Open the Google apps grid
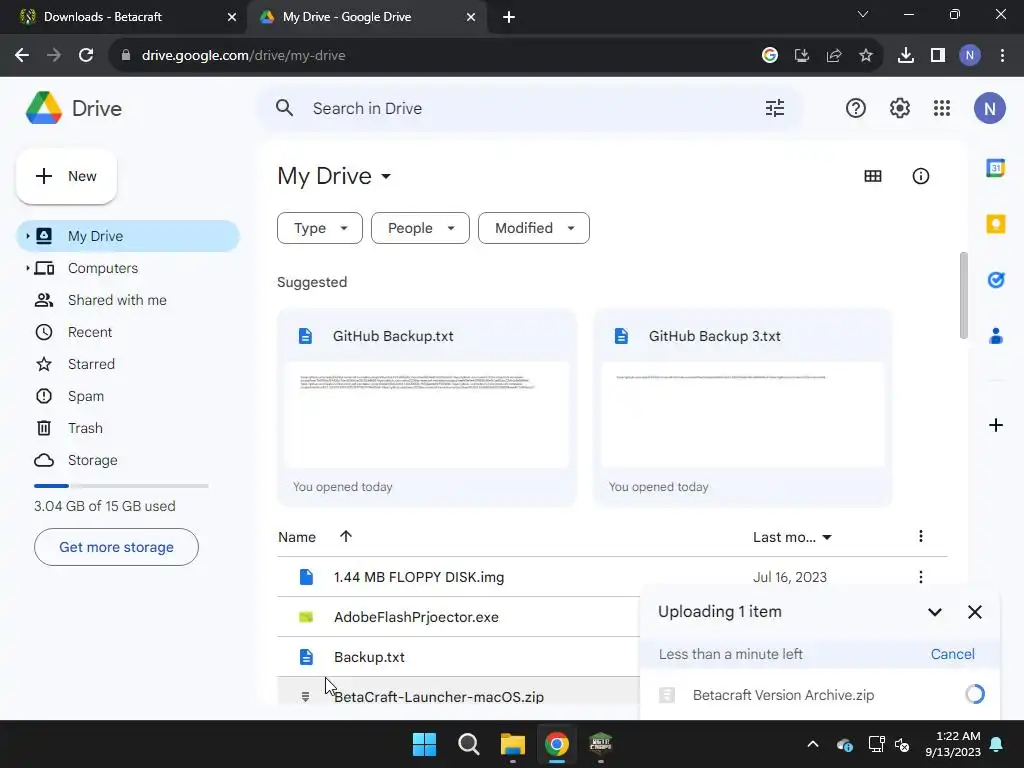This screenshot has width=1024, height=768. 942,108
